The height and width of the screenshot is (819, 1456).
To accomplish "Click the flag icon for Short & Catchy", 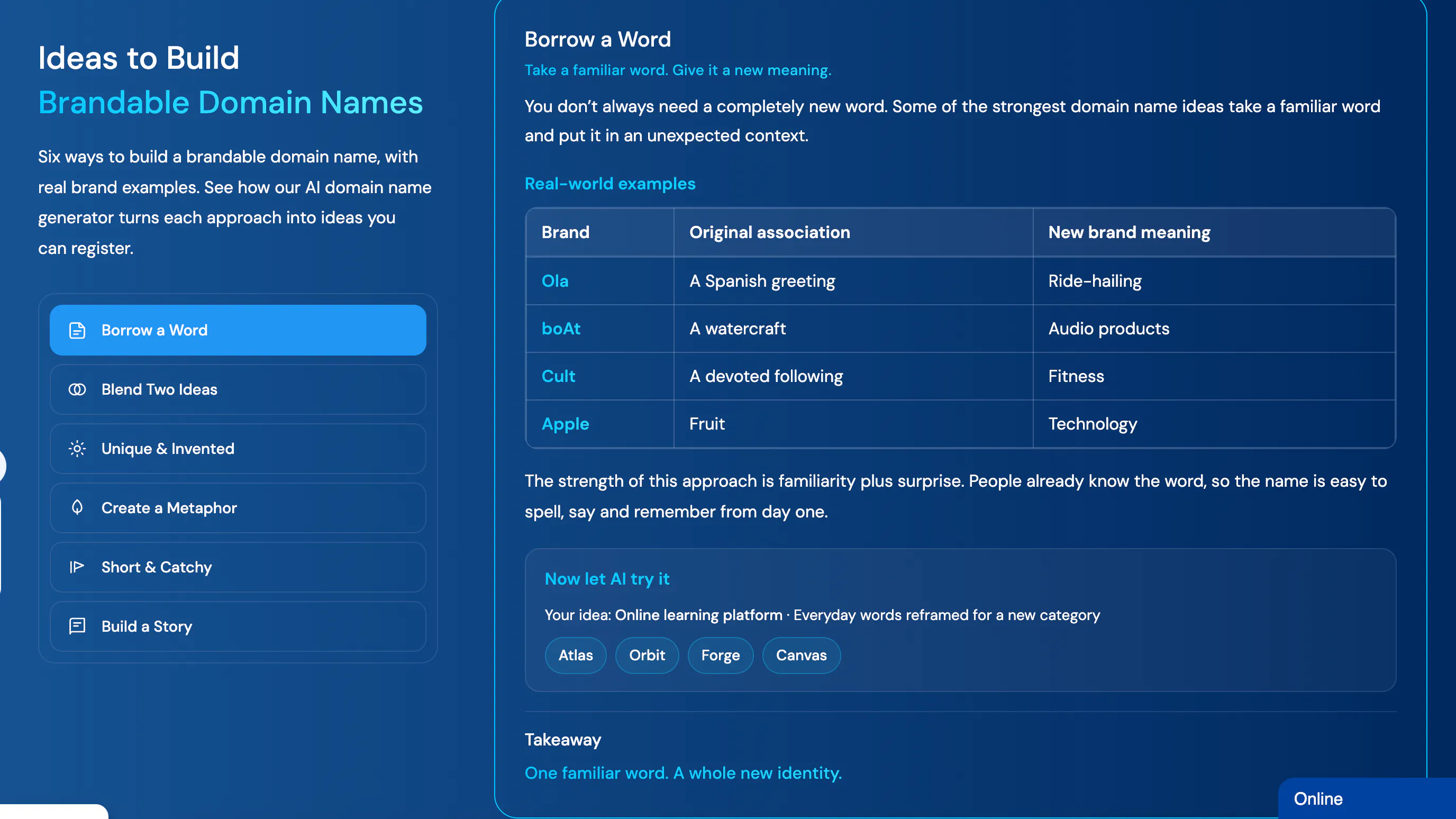I will pyautogui.click(x=77, y=567).
